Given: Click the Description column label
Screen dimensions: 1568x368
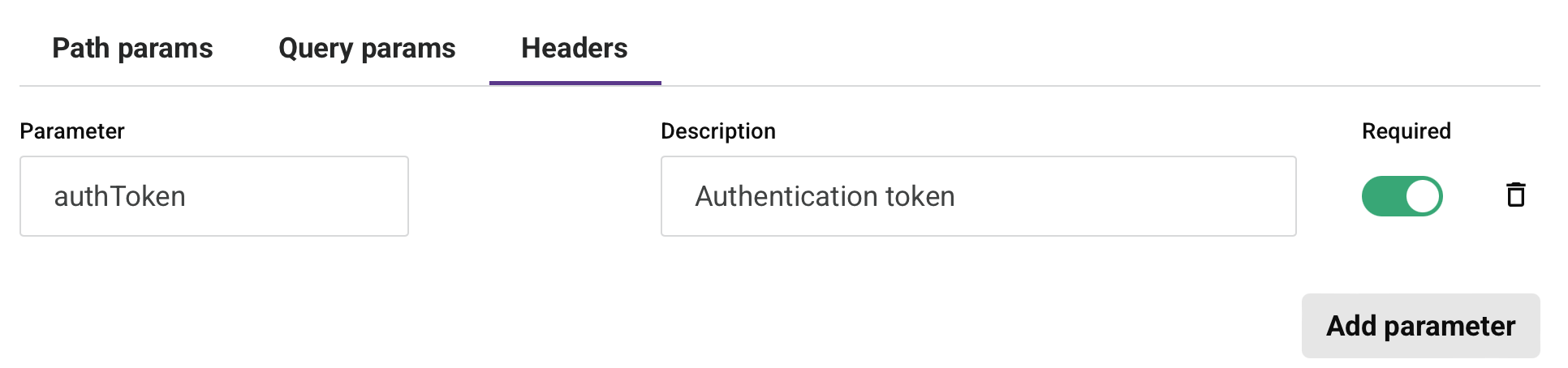Looking at the screenshot, I should click(x=718, y=131).
